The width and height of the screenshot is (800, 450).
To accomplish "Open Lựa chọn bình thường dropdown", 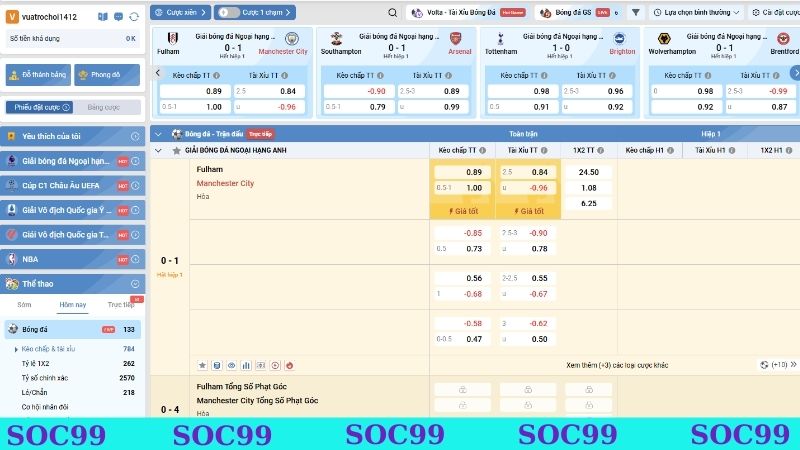I will pyautogui.click(x=696, y=12).
